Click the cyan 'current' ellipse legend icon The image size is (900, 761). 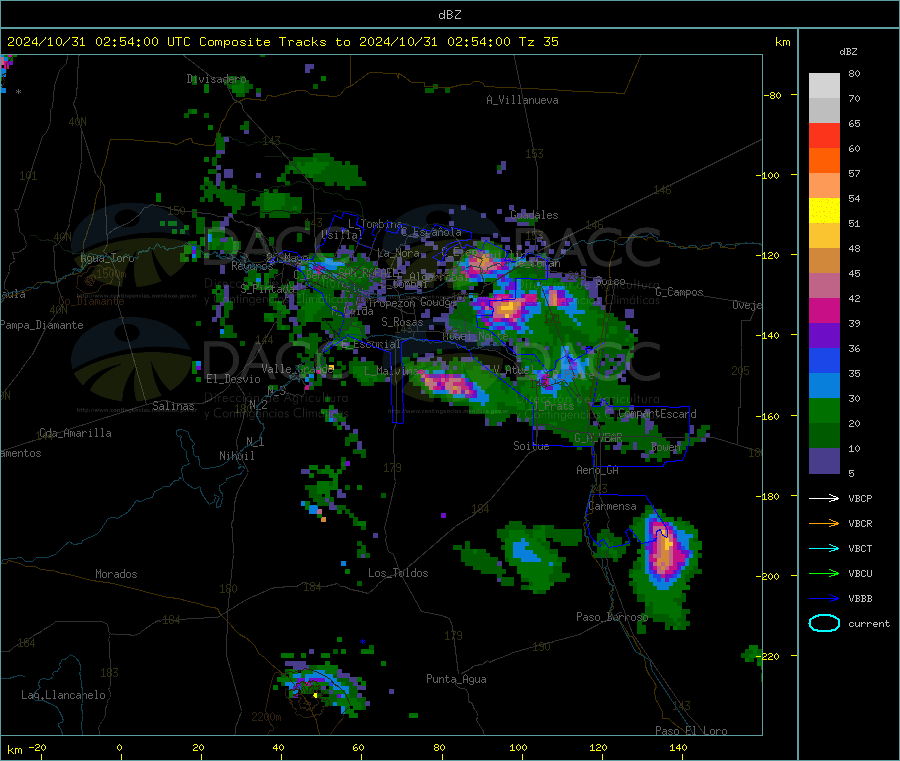point(824,623)
